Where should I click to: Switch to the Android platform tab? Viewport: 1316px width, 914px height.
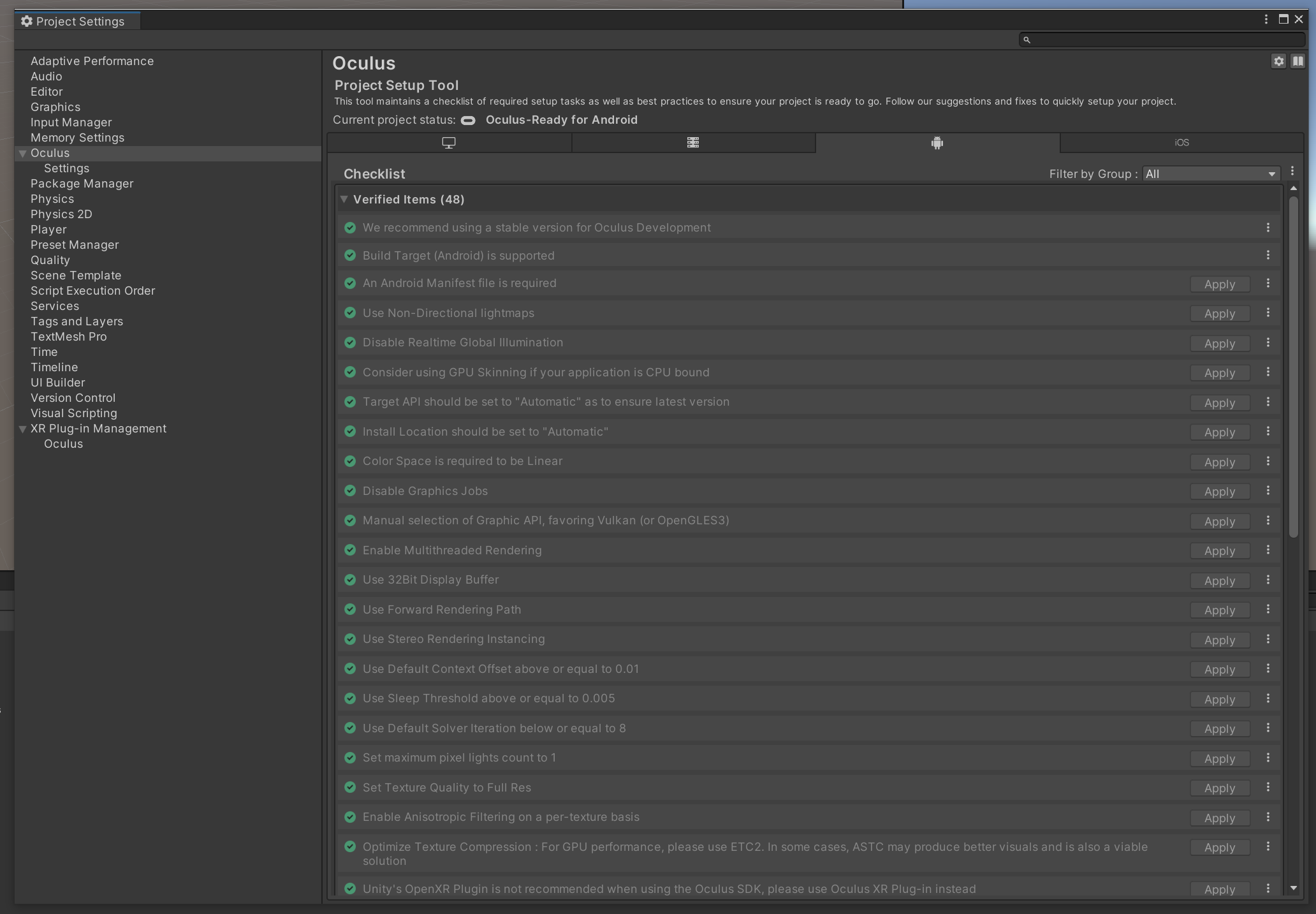[937, 143]
